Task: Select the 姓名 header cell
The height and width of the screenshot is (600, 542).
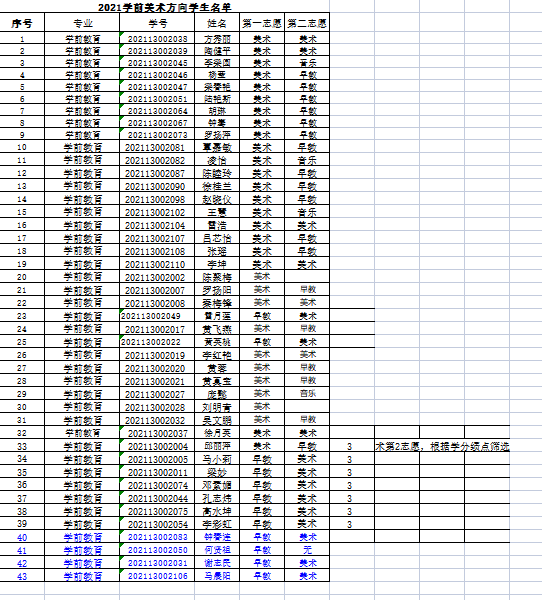Action: click(x=217, y=24)
